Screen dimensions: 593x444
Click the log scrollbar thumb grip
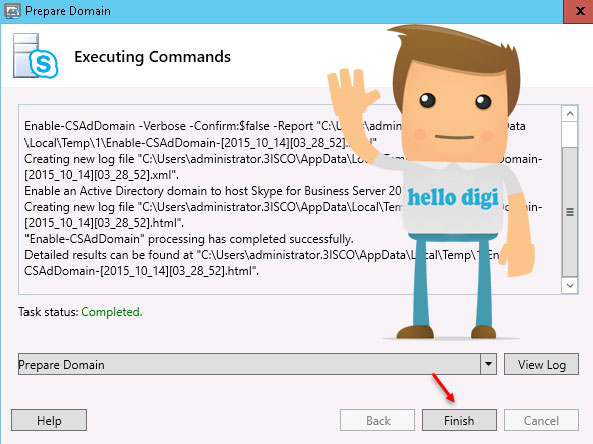click(x=570, y=212)
